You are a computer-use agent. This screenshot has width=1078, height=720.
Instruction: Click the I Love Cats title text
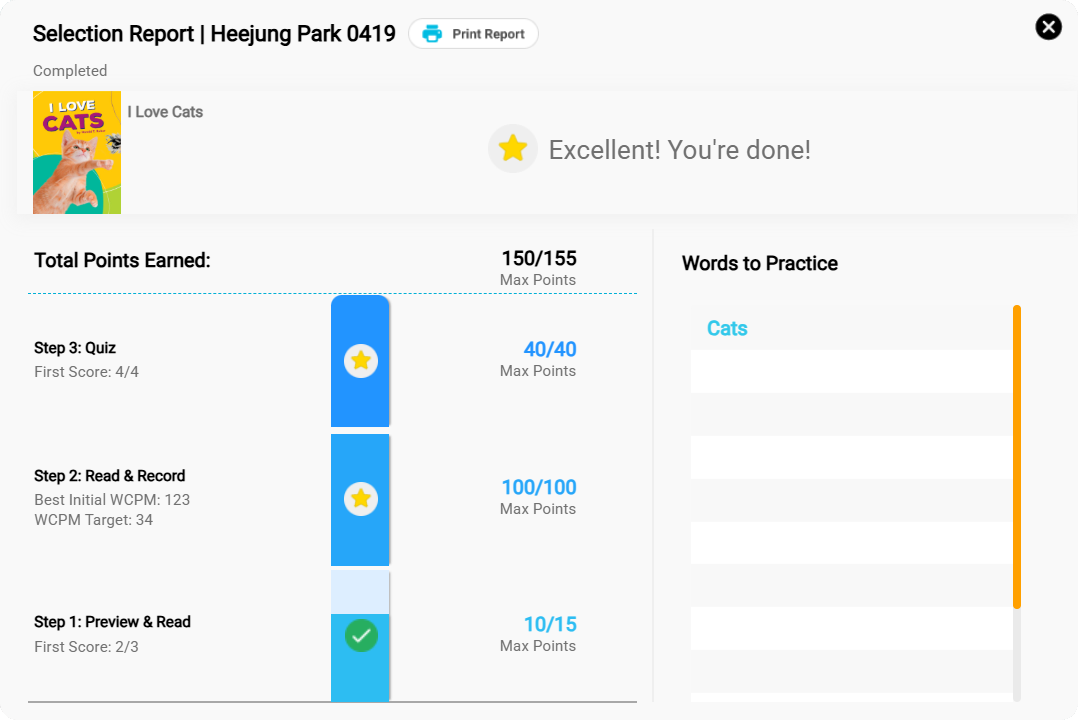point(165,112)
